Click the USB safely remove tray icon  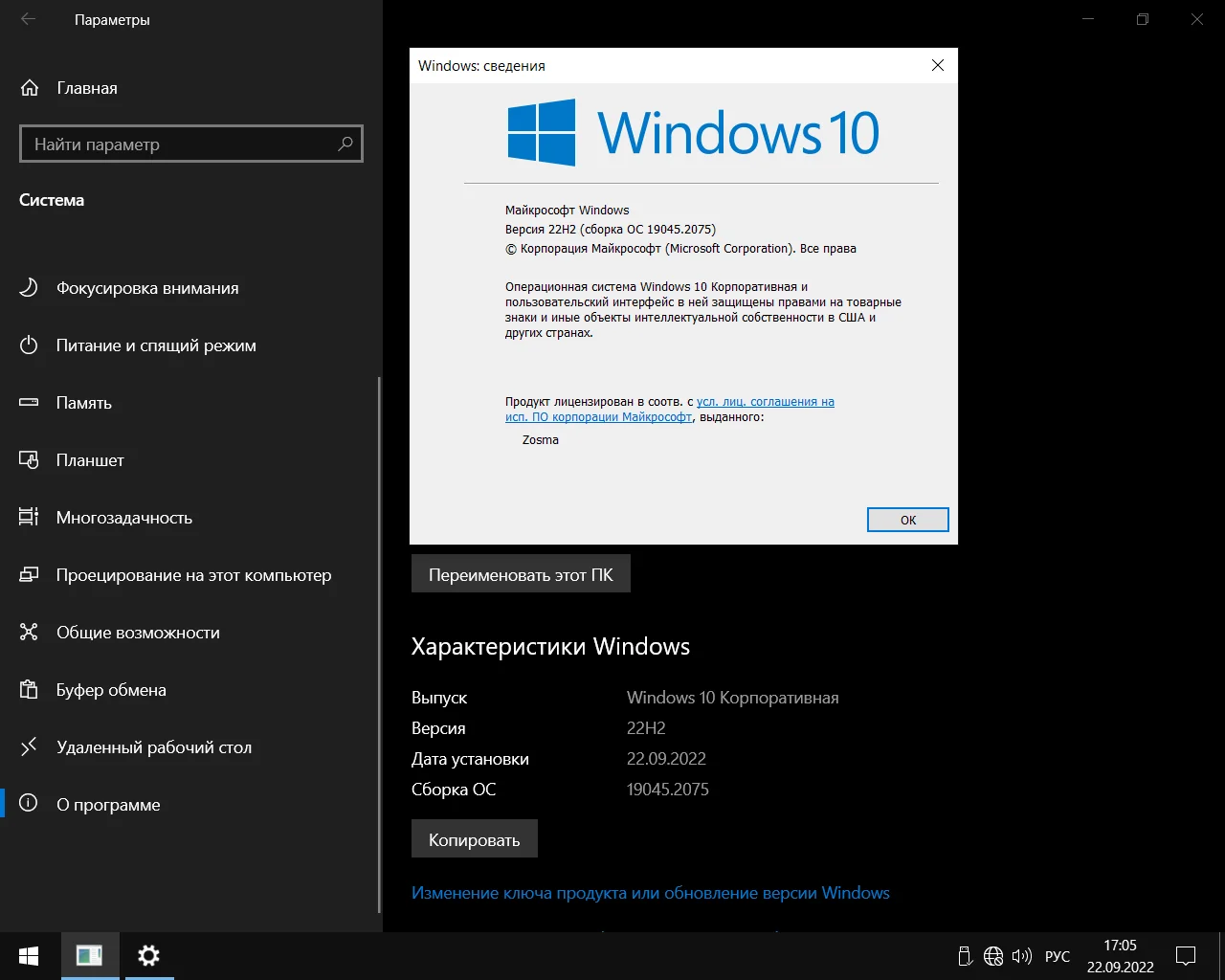click(965, 956)
